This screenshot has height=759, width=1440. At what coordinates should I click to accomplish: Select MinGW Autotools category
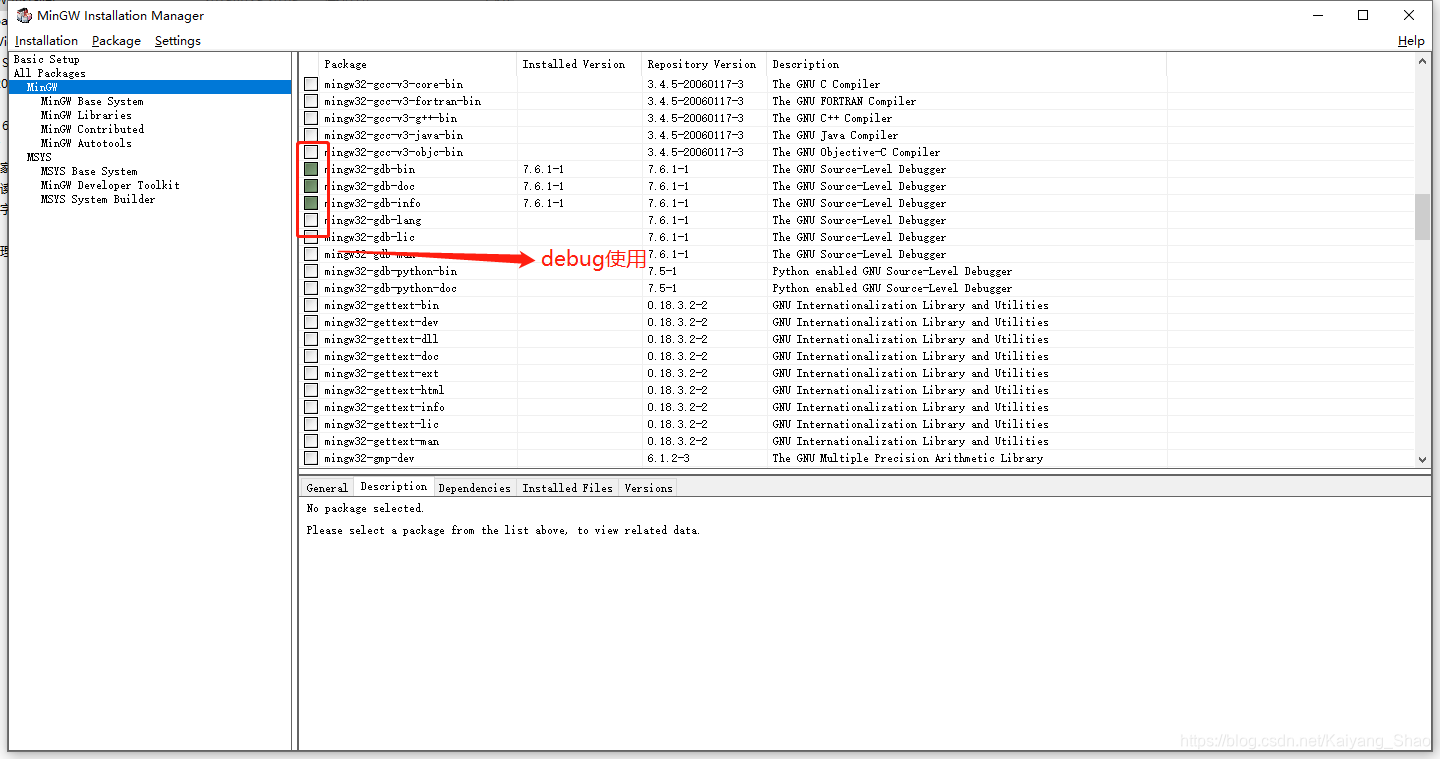click(86, 143)
